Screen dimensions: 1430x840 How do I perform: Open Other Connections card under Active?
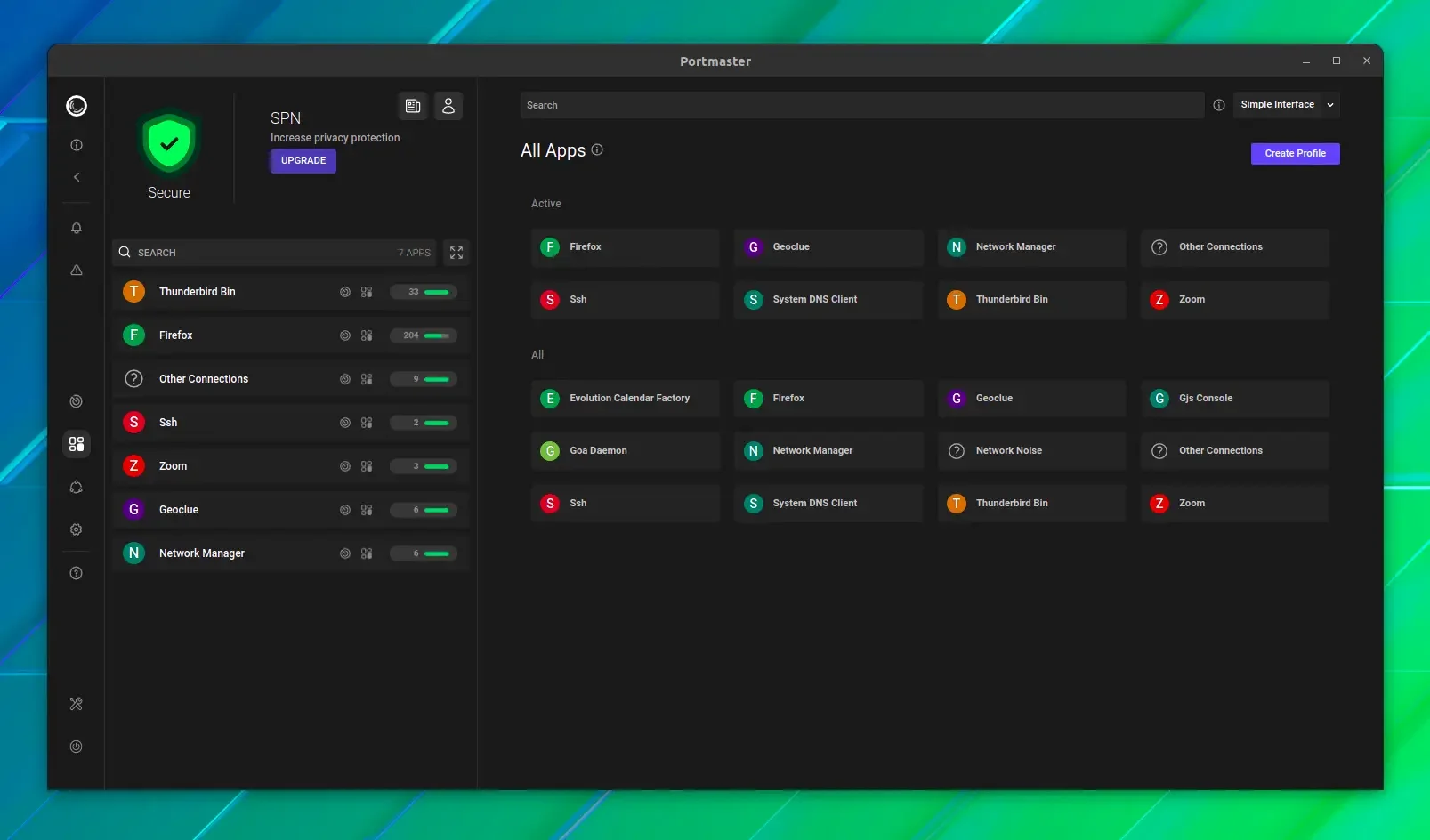pyautogui.click(x=1235, y=247)
